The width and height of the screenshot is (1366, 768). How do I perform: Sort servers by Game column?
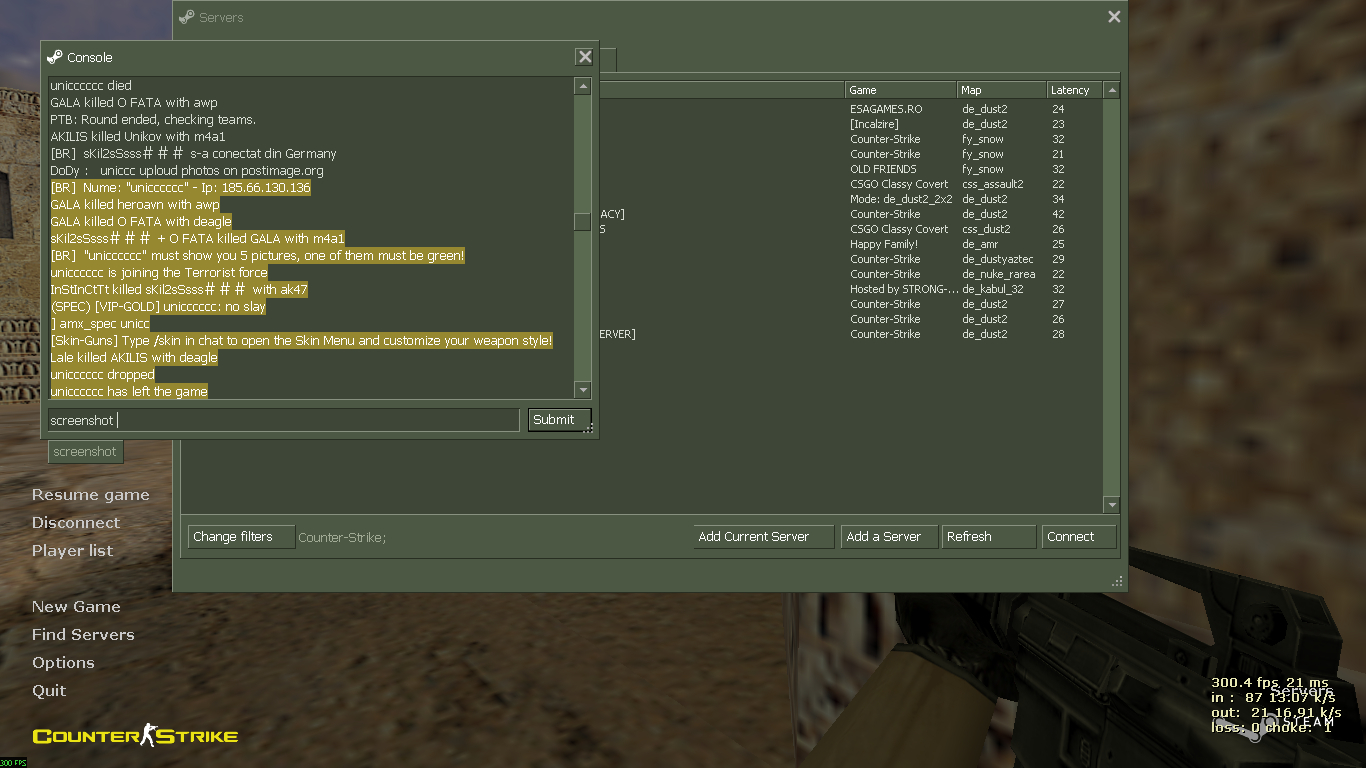(901, 90)
